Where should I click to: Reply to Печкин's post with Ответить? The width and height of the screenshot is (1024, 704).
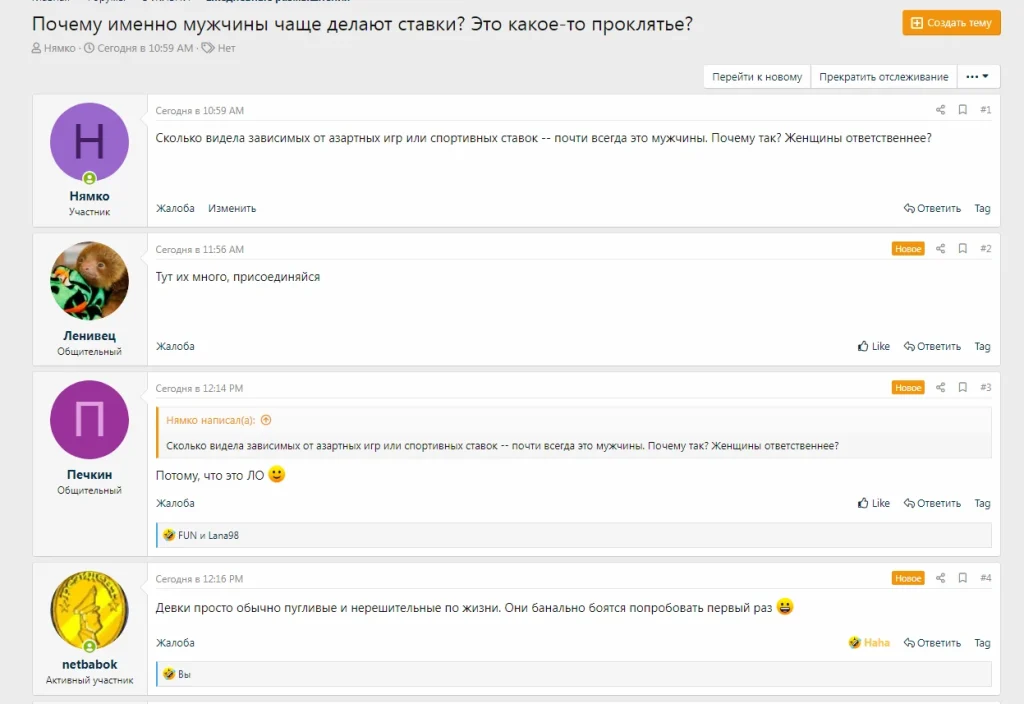(x=932, y=503)
